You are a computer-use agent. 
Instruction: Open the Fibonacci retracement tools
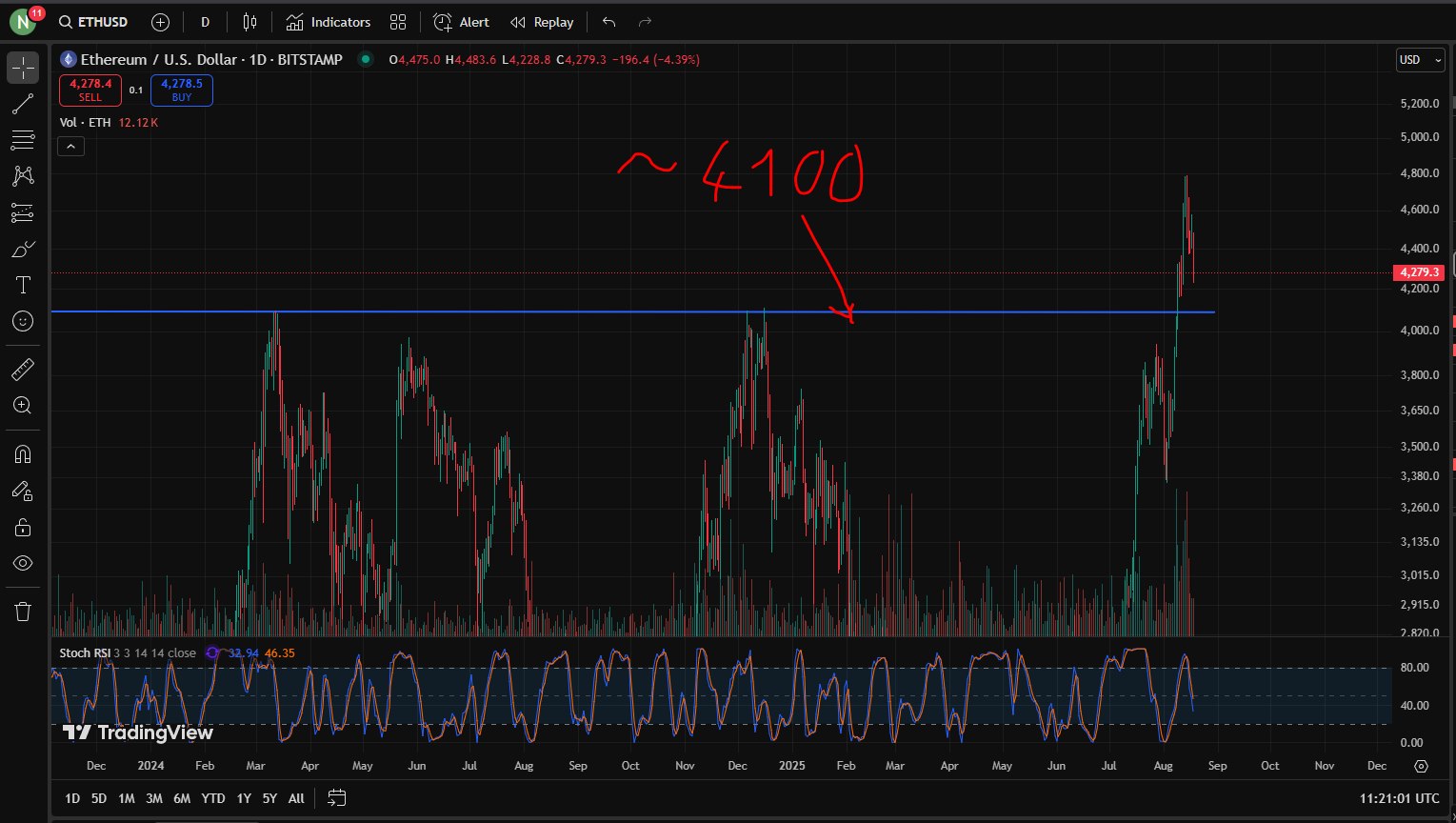pyautogui.click(x=23, y=140)
